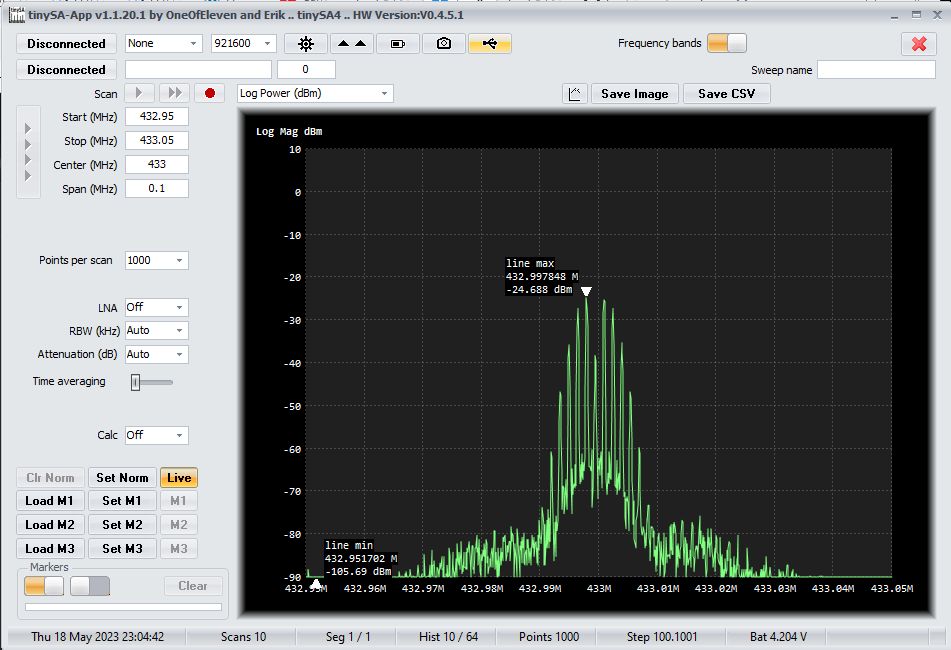The image size is (951, 650).
Task: Click the progress bar under Markers
Action: tap(123, 606)
